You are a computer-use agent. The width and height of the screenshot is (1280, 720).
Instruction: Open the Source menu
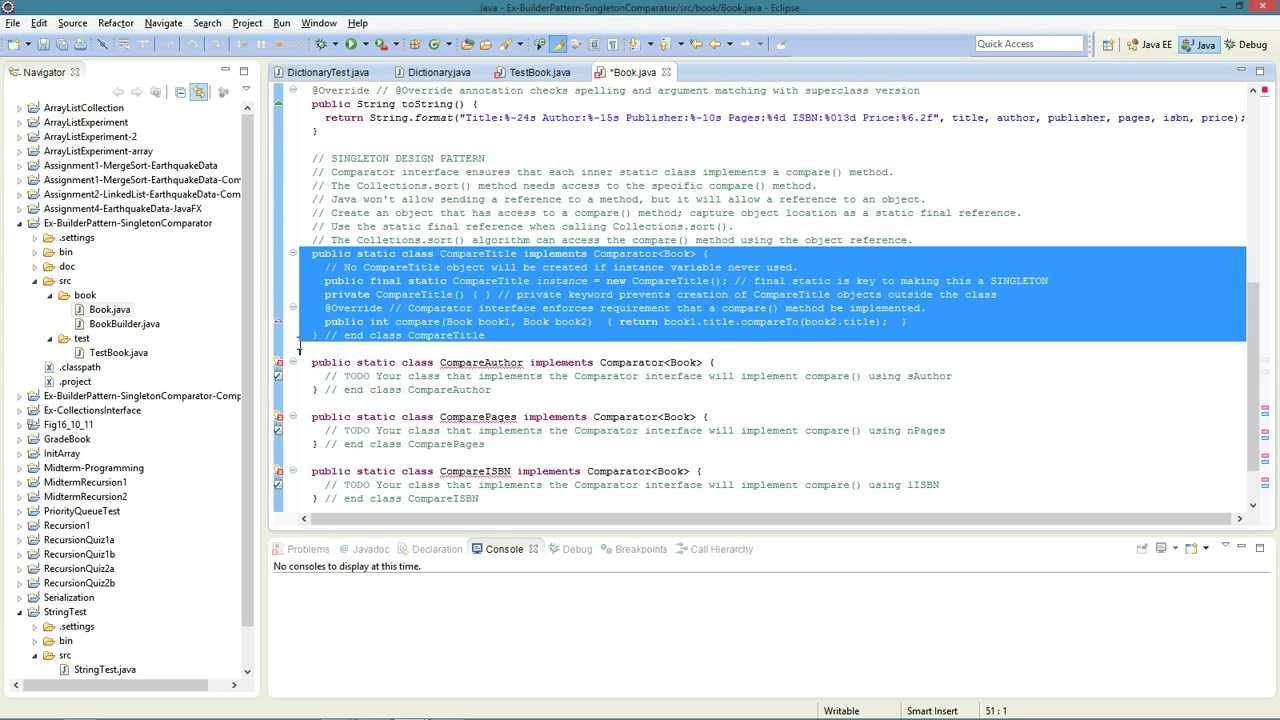pyautogui.click(x=72, y=22)
